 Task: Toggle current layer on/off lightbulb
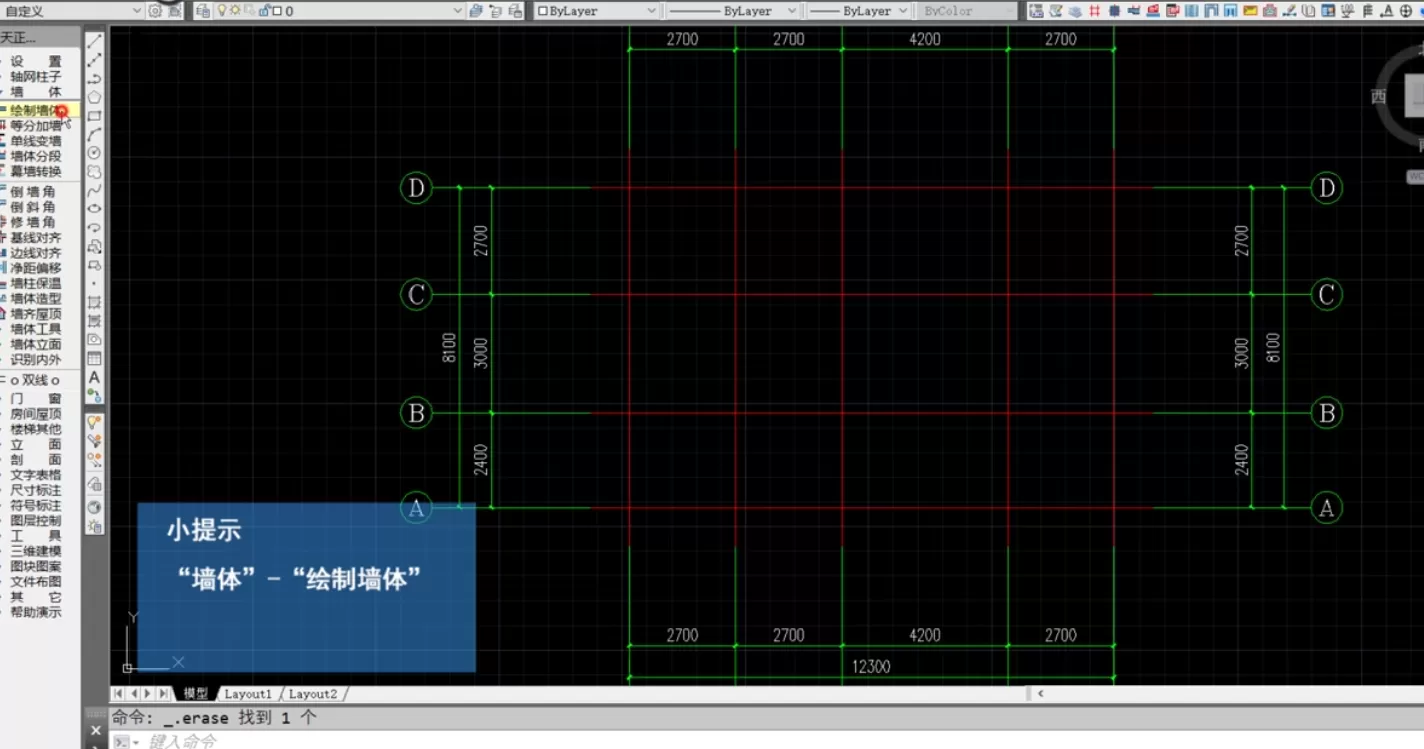(222, 10)
